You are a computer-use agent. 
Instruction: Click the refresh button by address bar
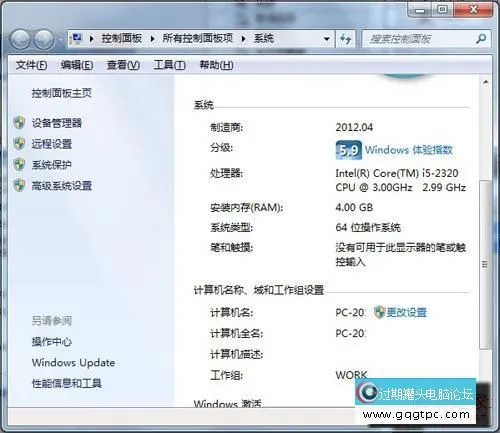(x=345, y=39)
